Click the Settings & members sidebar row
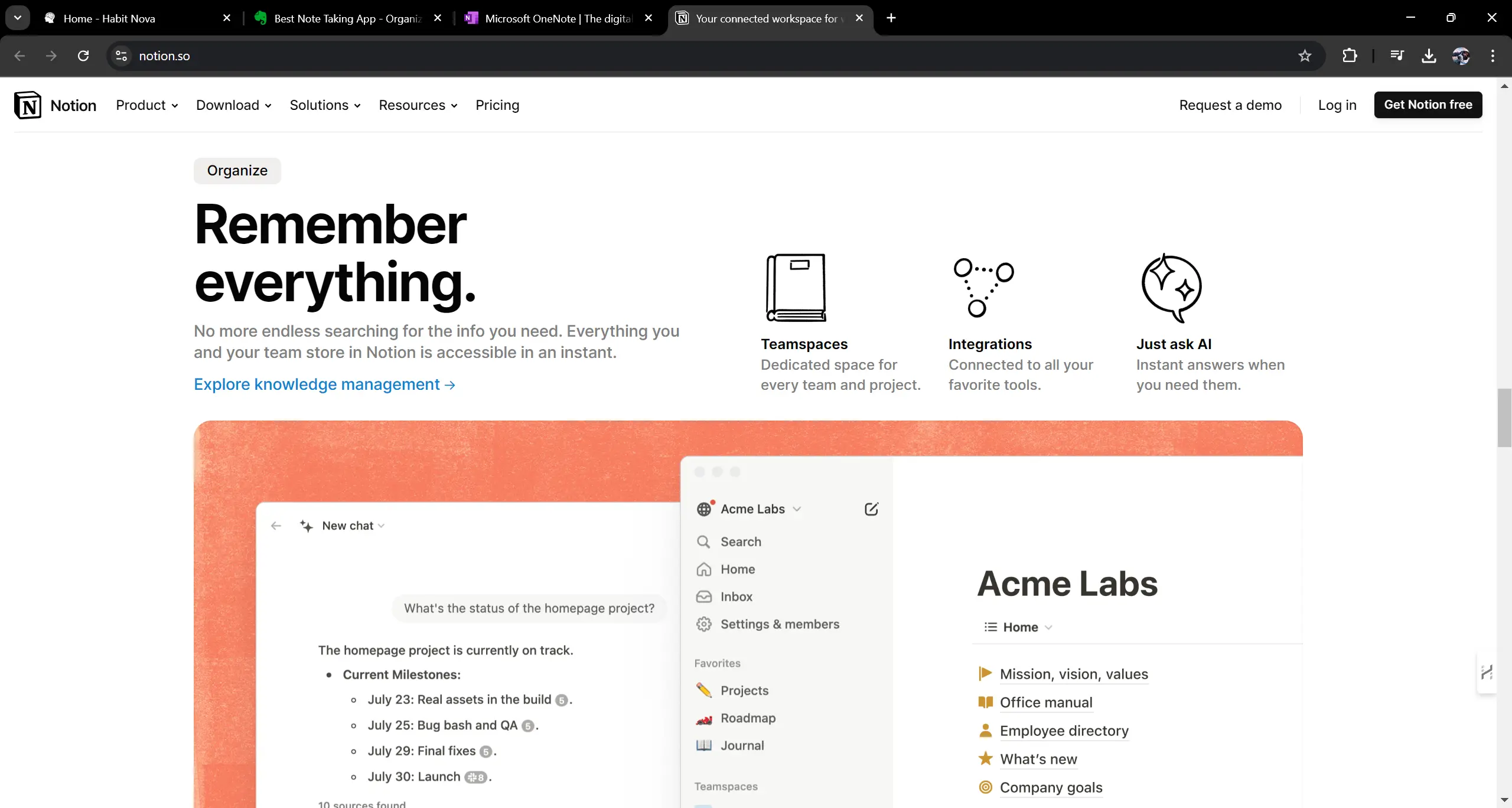Screen dimensions: 1512x808 (x=768, y=624)
